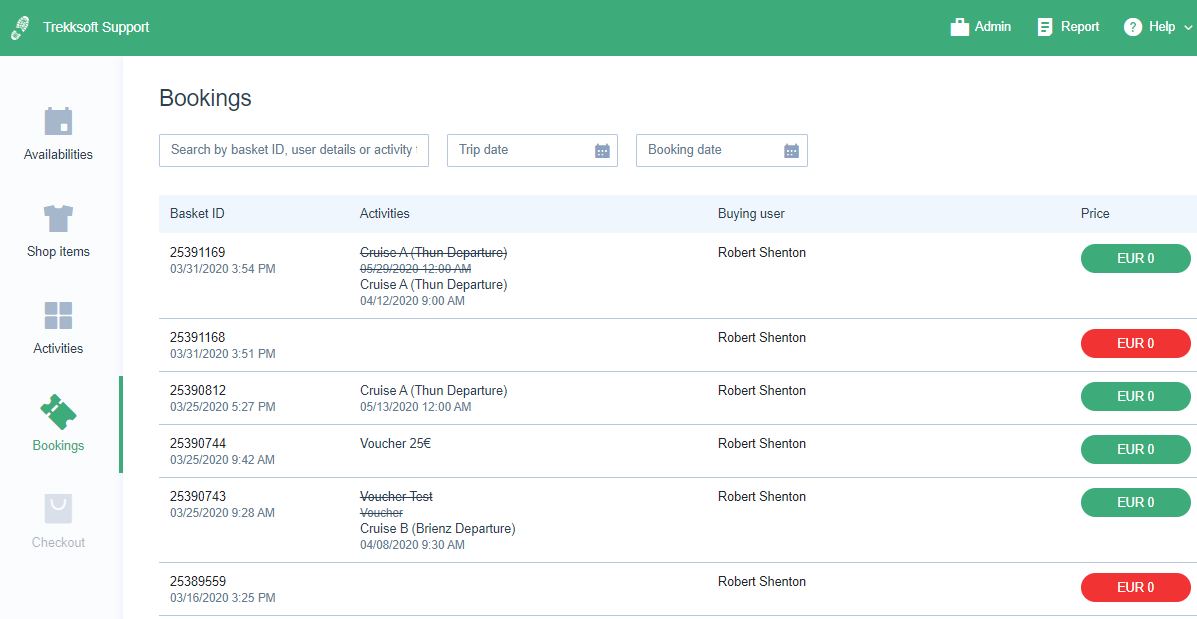The width and height of the screenshot is (1197, 619).
Task: Sort by the Basket ID column header
Action: [197, 214]
